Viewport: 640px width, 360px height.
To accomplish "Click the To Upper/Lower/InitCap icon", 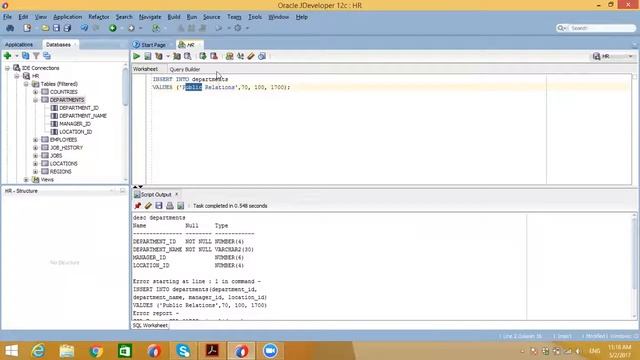I will [240, 56].
